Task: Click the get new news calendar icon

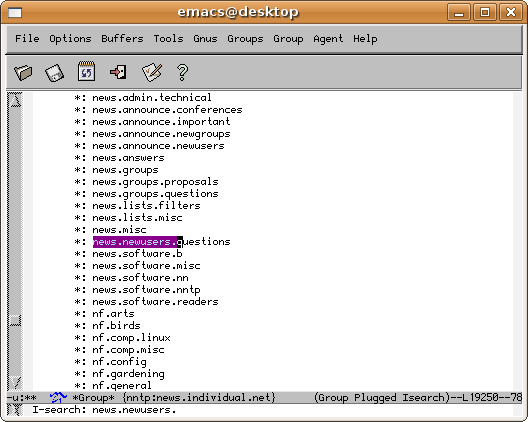Action: pyautogui.click(x=86, y=71)
